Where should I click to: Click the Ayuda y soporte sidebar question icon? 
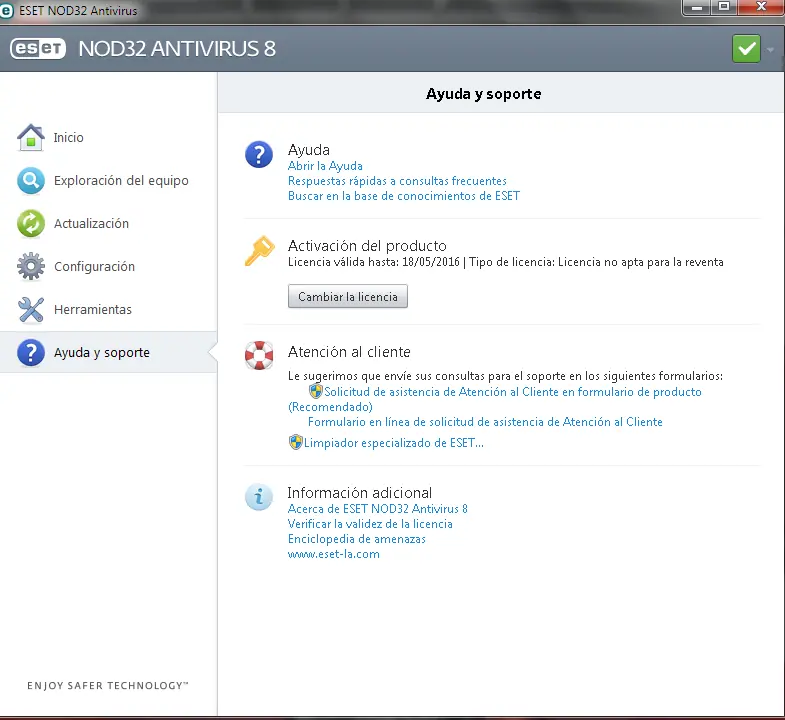[31, 352]
